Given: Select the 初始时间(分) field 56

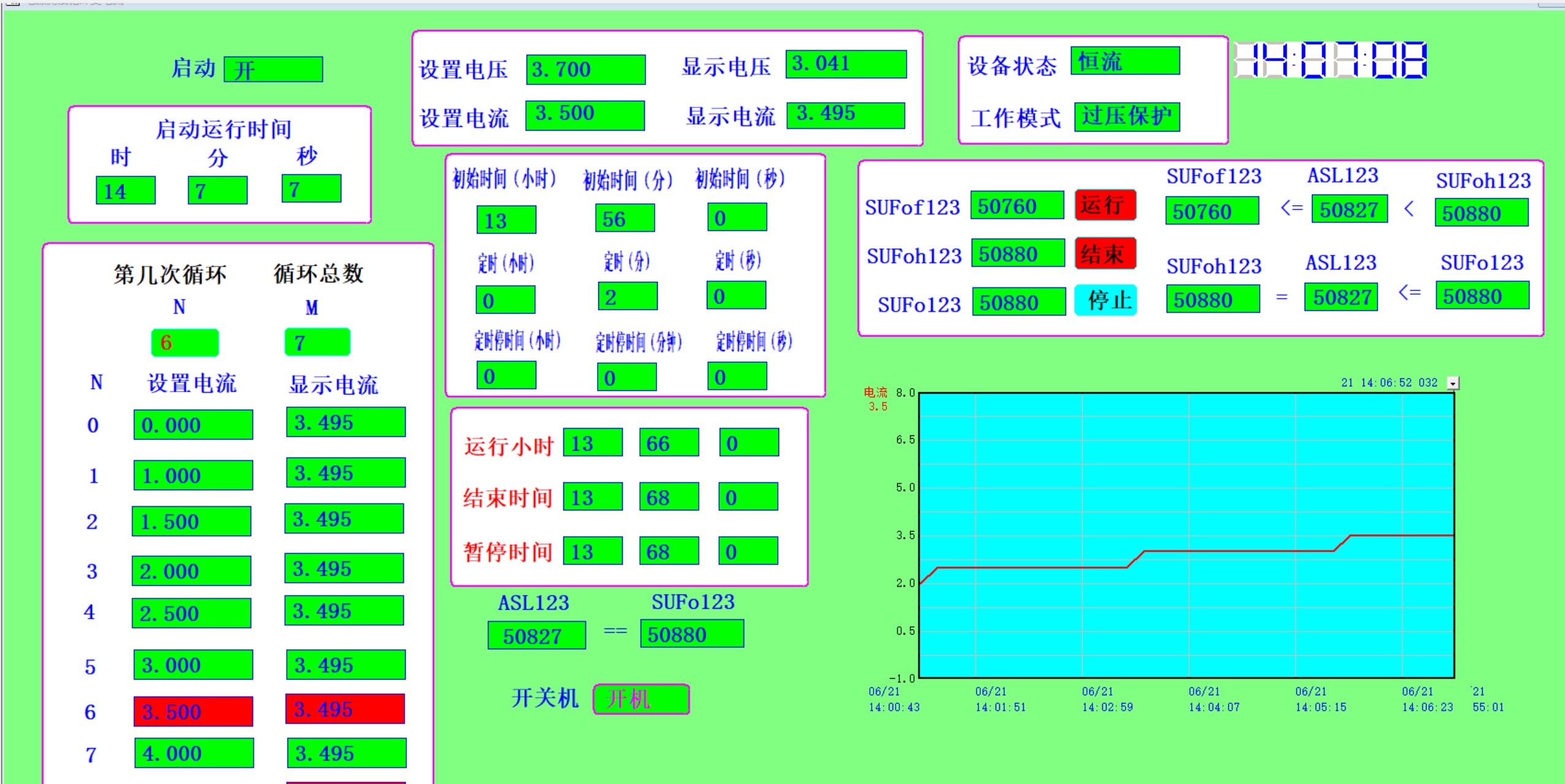Looking at the screenshot, I should pos(625,218).
